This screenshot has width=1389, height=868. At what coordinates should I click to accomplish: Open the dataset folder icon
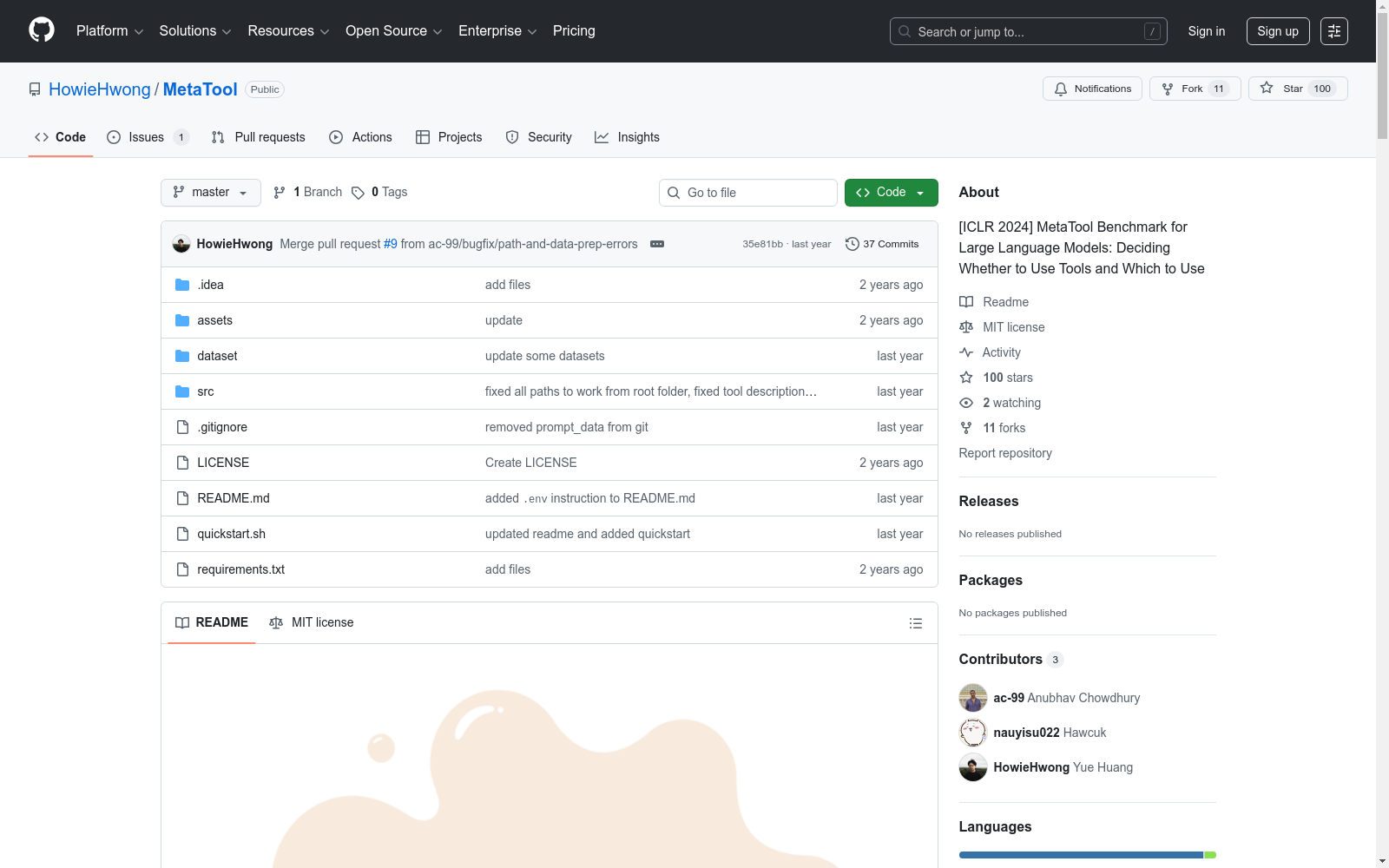pos(182,356)
